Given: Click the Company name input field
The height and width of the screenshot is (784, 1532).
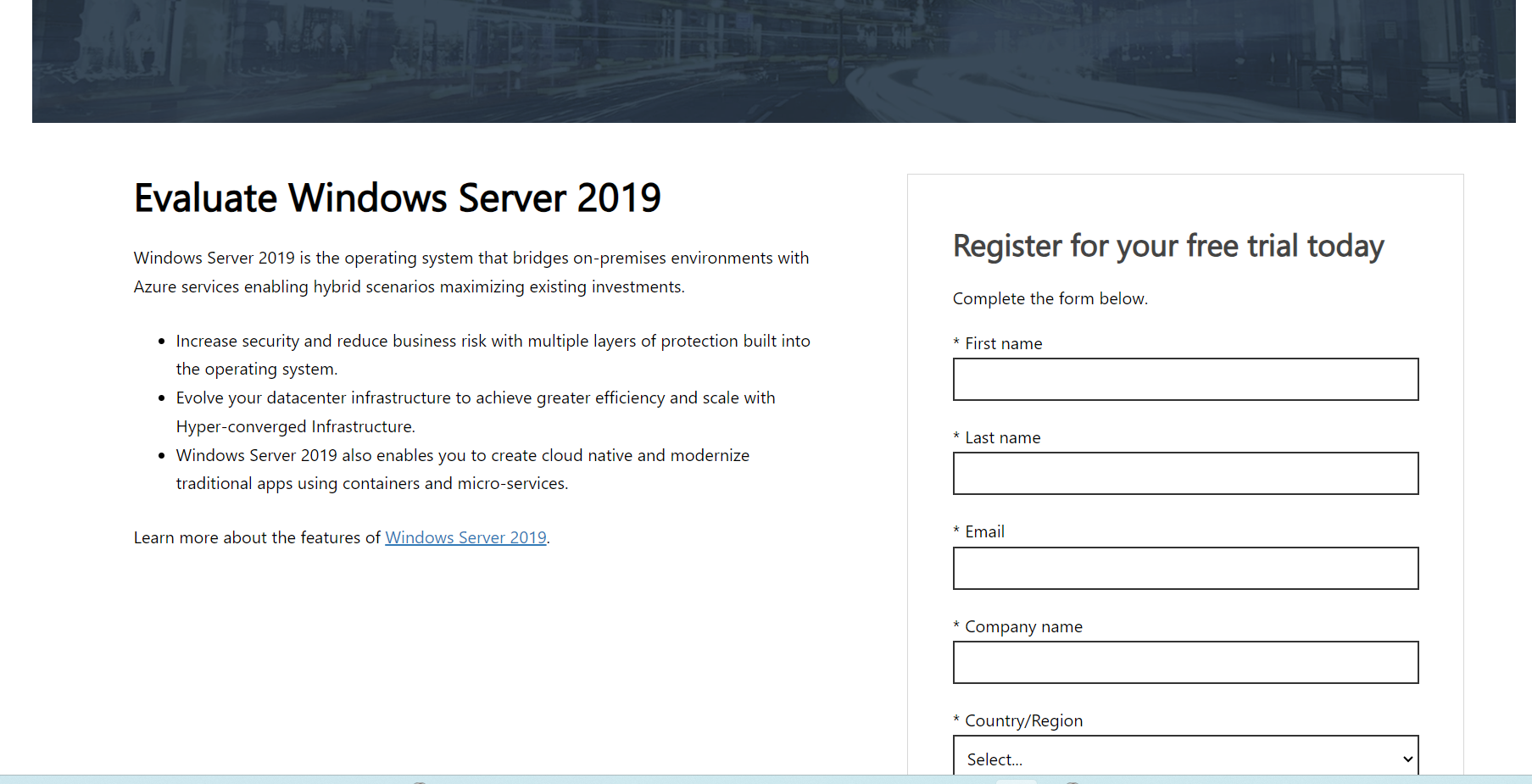Looking at the screenshot, I should 1185,662.
